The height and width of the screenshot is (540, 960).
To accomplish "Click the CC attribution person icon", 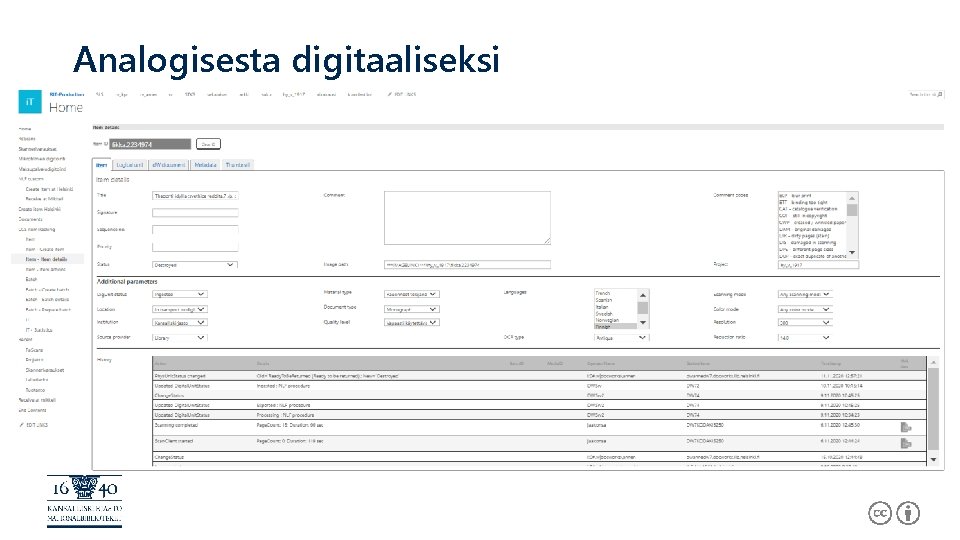I will [x=908, y=513].
